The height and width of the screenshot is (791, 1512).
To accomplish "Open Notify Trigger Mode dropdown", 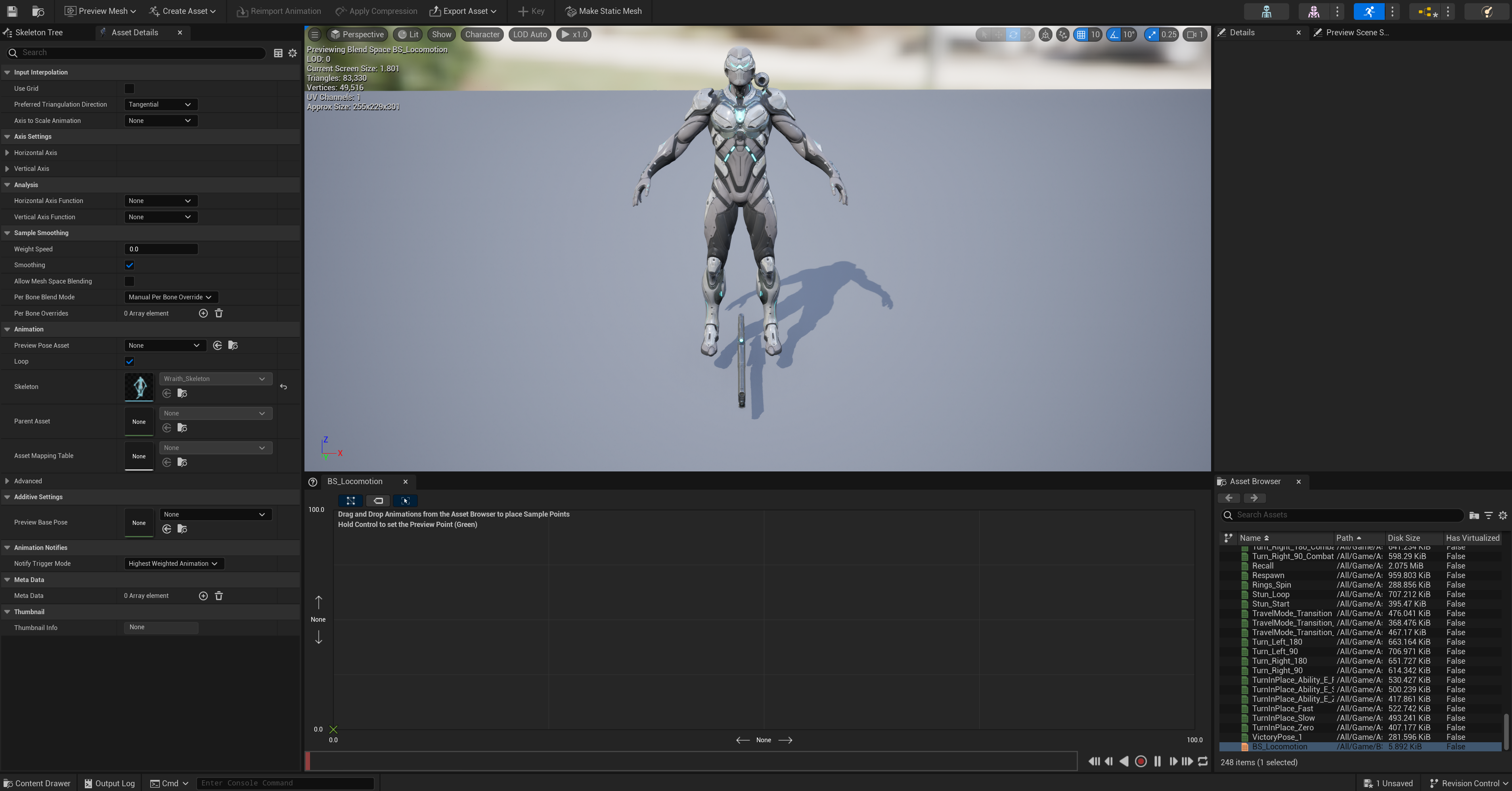I will (173, 564).
